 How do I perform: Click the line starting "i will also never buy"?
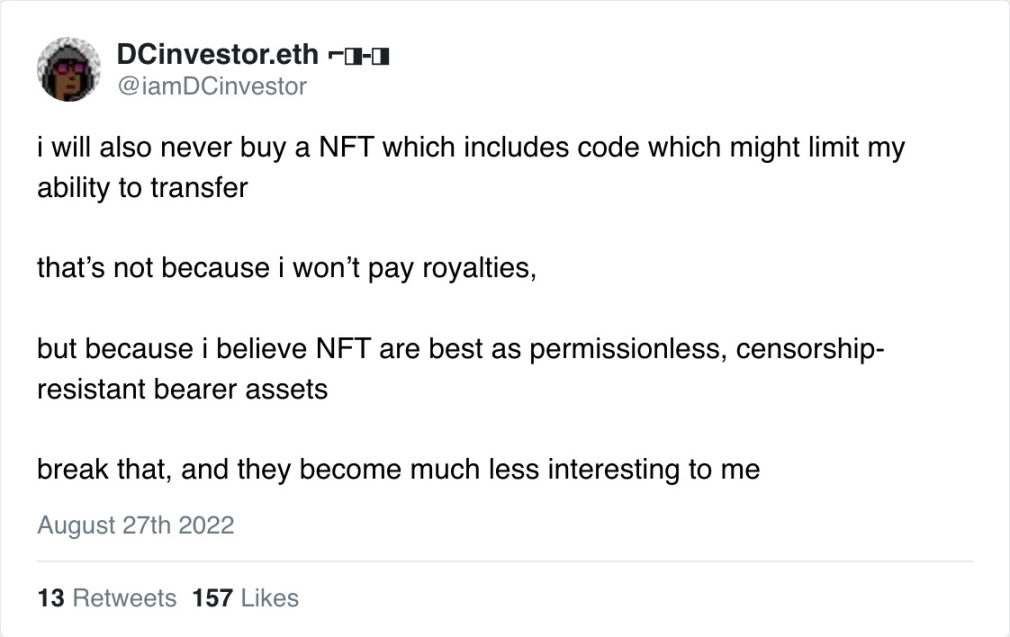pos(470,148)
